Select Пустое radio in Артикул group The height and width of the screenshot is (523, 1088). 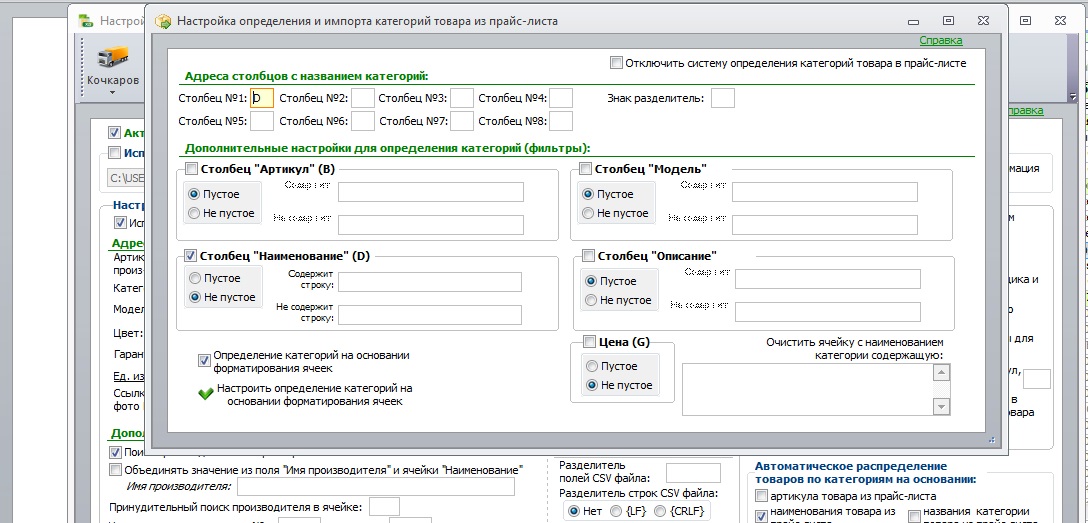(194, 194)
